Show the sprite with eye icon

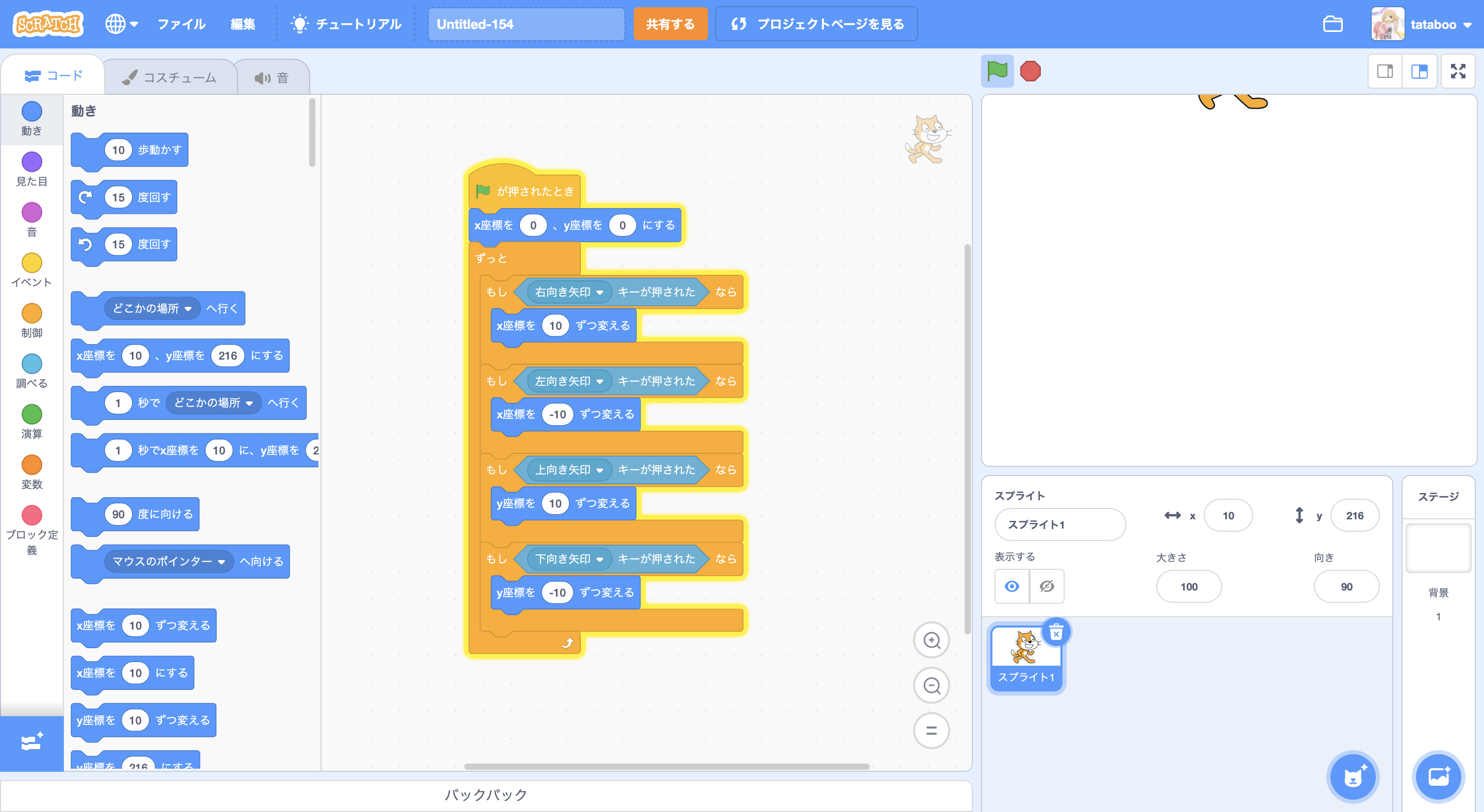coord(1011,586)
